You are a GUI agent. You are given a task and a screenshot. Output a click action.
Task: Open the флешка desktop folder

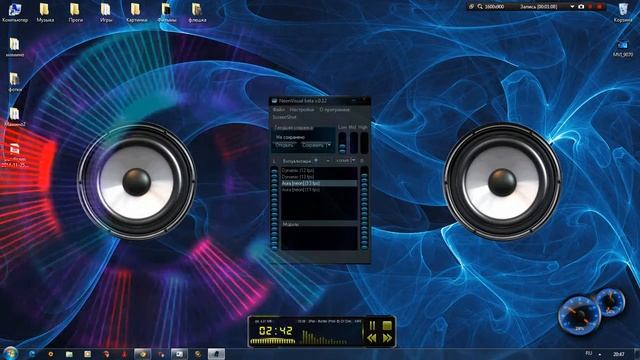(197, 13)
